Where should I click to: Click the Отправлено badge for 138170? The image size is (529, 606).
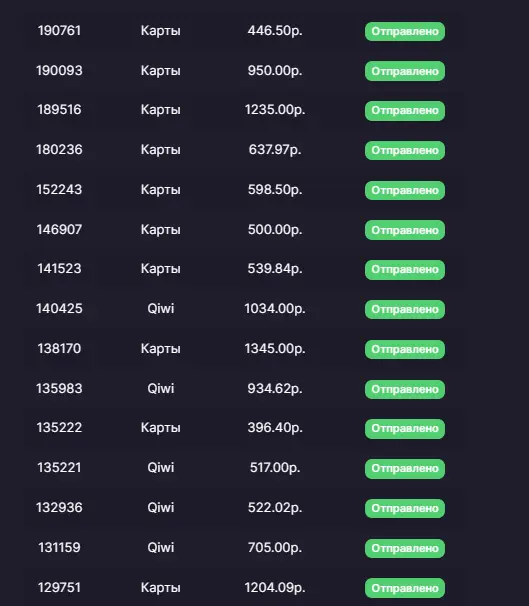pyautogui.click(x=405, y=349)
